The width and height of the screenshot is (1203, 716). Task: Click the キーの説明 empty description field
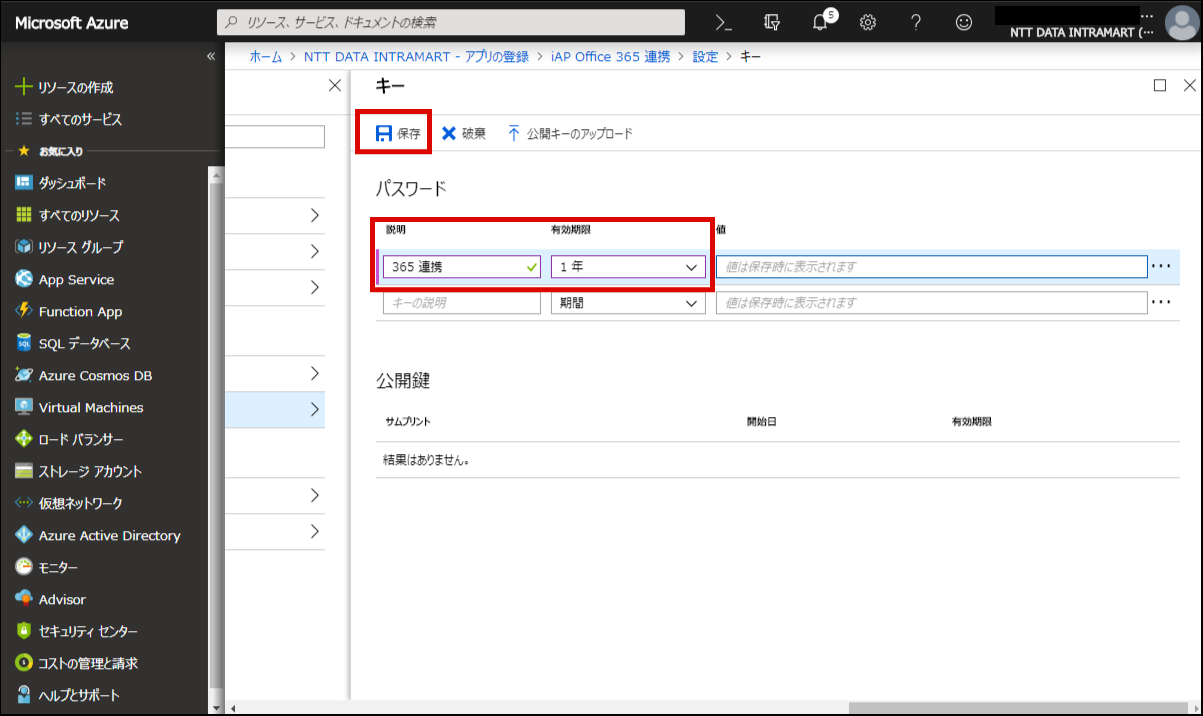pyautogui.click(x=462, y=303)
